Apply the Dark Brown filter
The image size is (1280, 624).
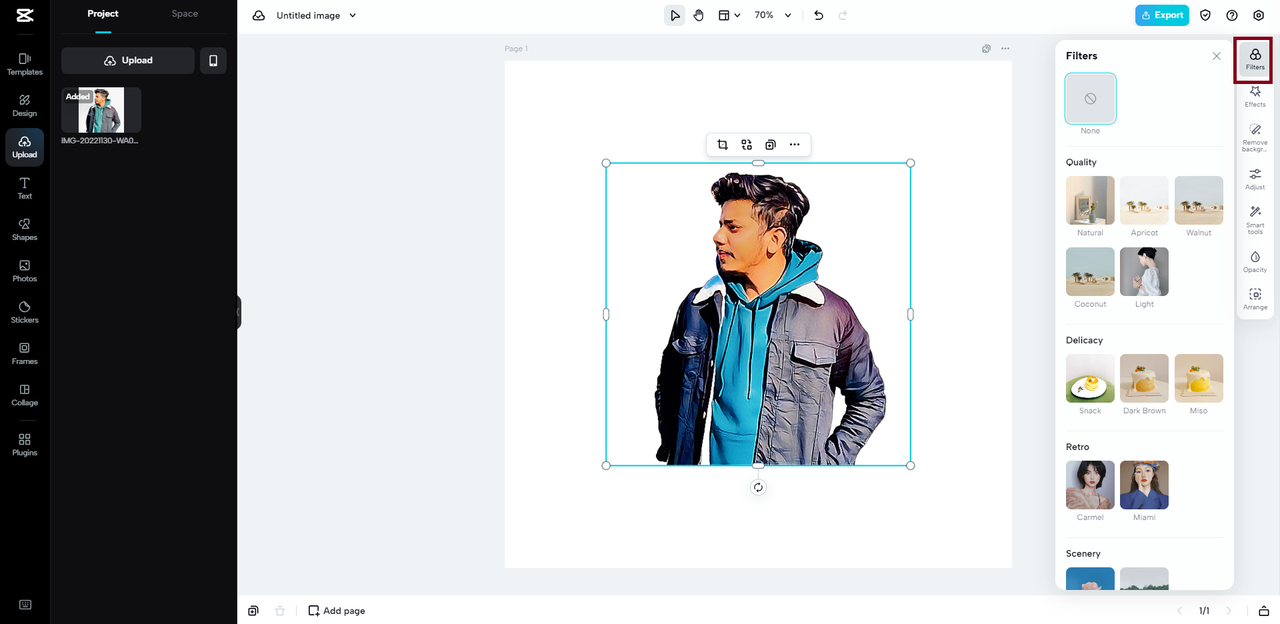click(x=1144, y=378)
